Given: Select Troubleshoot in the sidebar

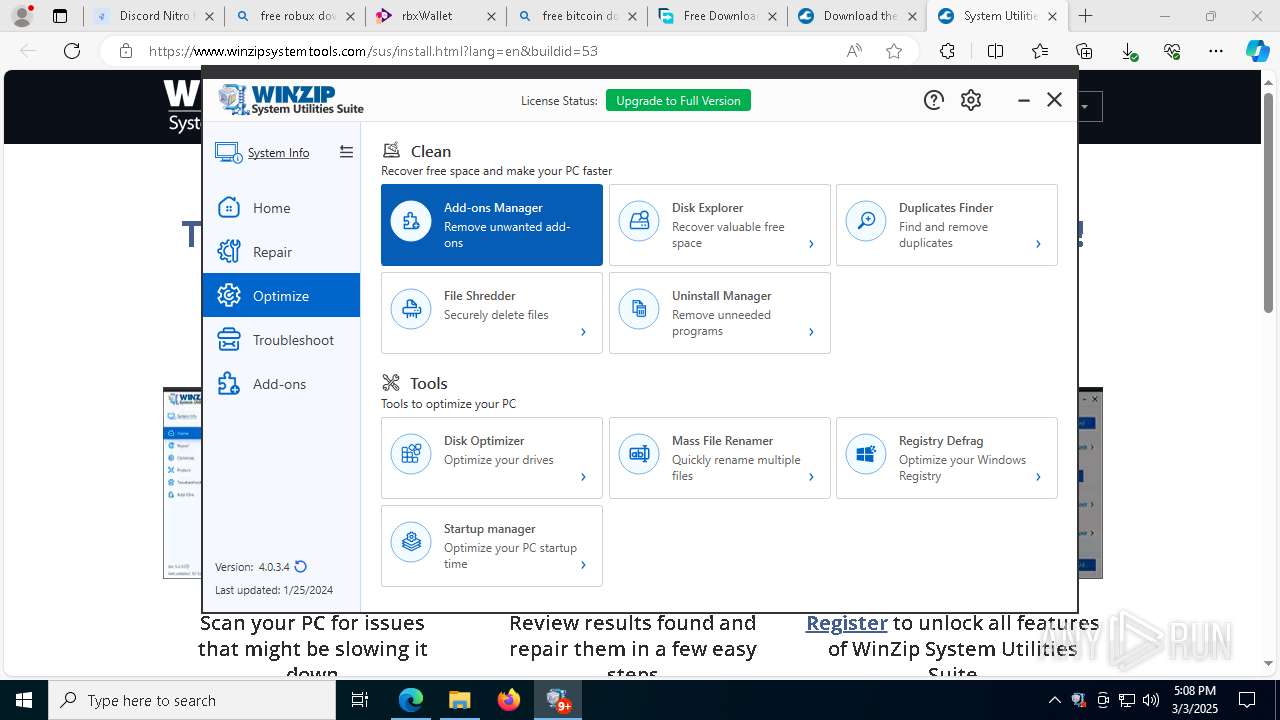Looking at the screenshot, I should [281, 340].
